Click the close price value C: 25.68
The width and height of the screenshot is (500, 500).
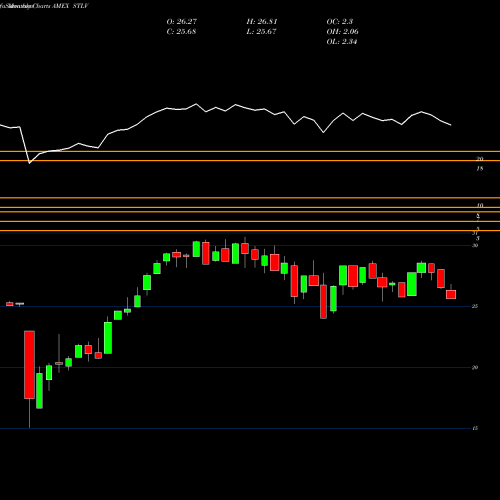click(181, 32)
